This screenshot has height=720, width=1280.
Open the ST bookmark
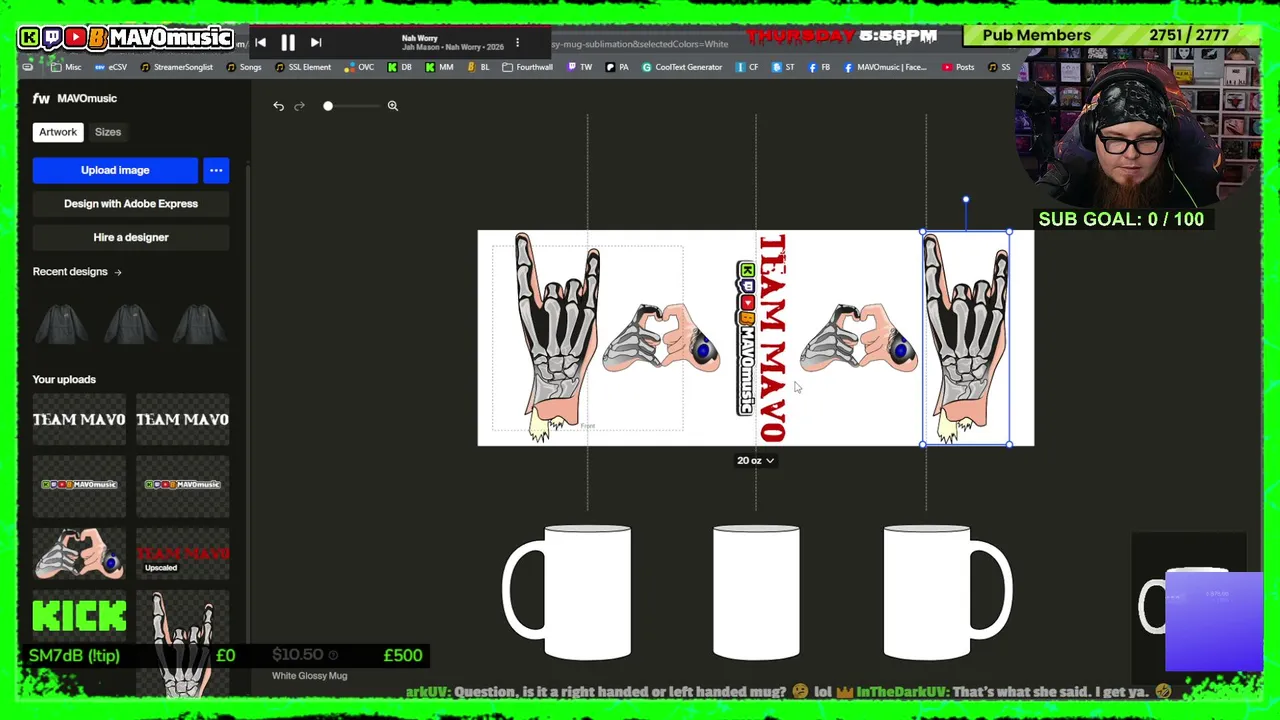pos(783,68)
